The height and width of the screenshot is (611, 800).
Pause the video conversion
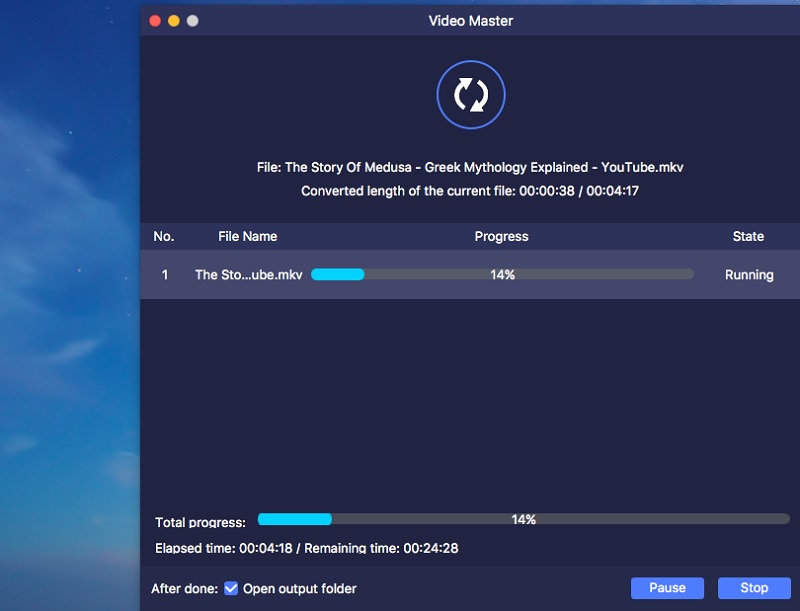[667, 588]
